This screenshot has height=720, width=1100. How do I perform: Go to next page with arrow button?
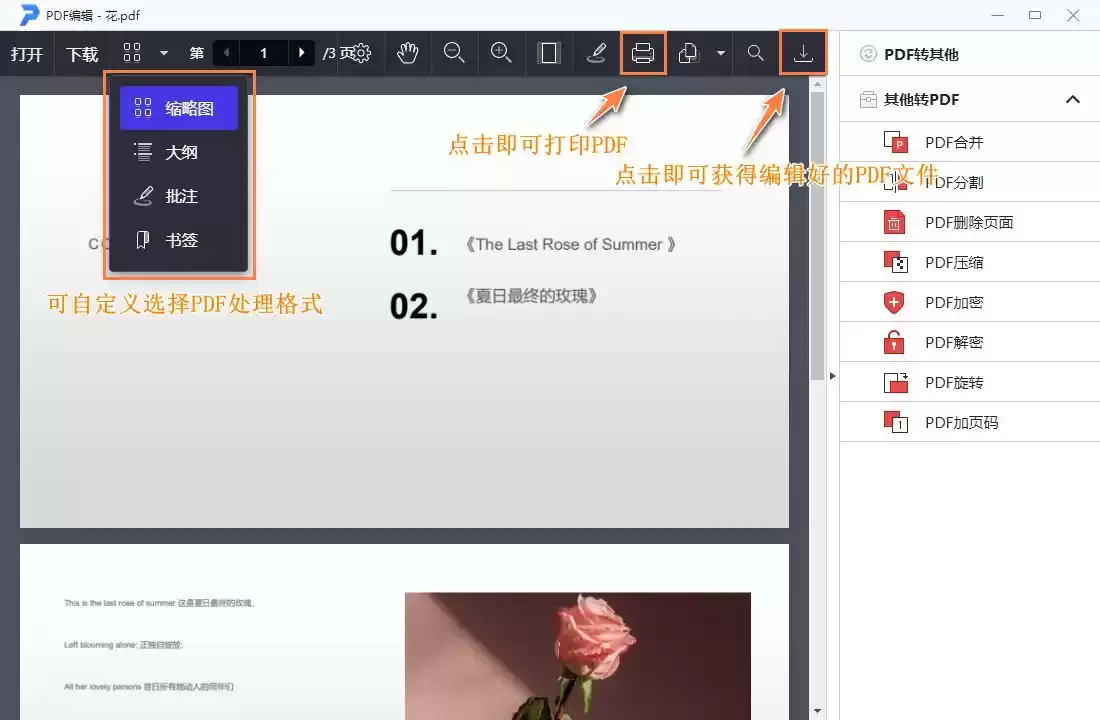point(303,53)
